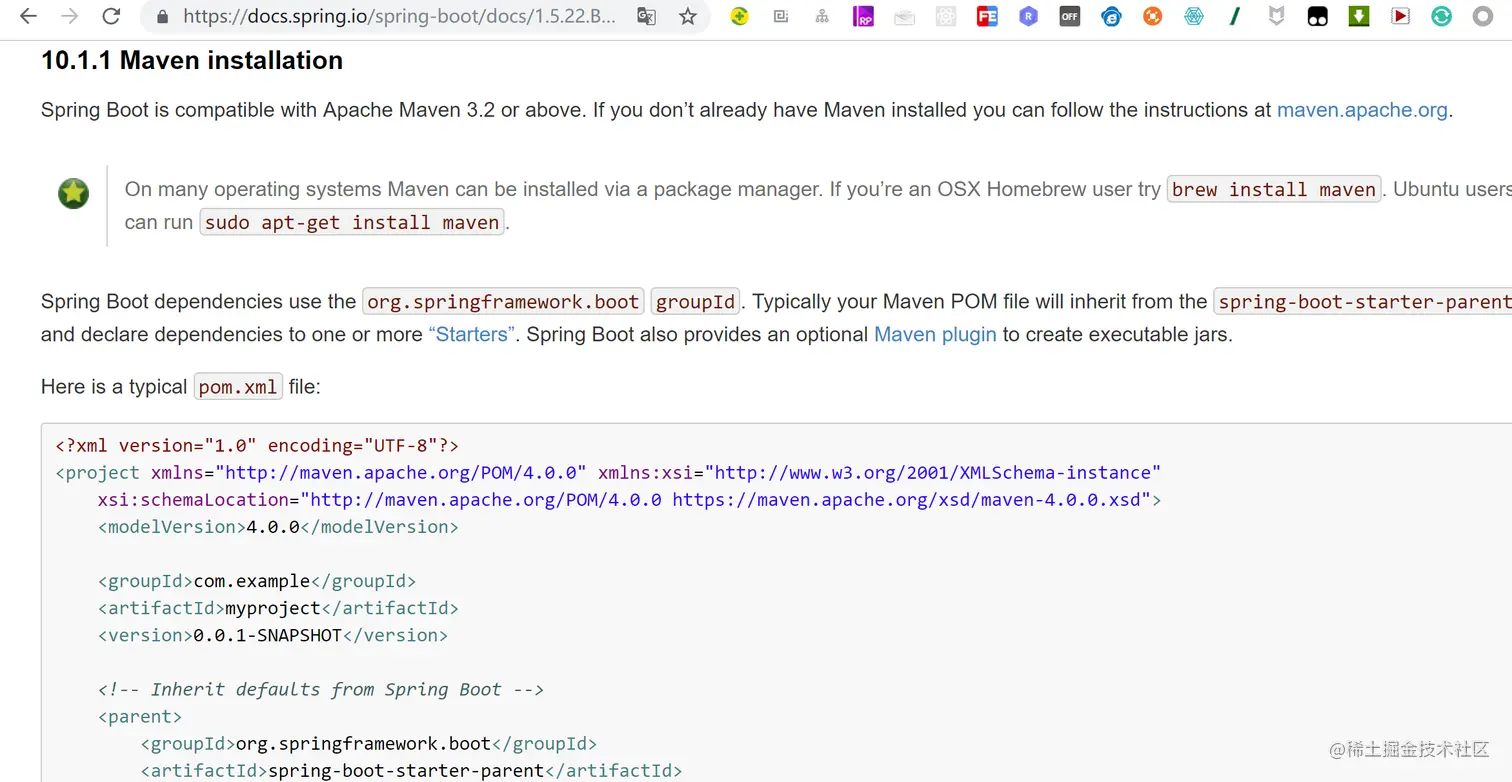Open the Google Translate page icon
This screenshot has width=1512, height=782.
pos(647,16)
